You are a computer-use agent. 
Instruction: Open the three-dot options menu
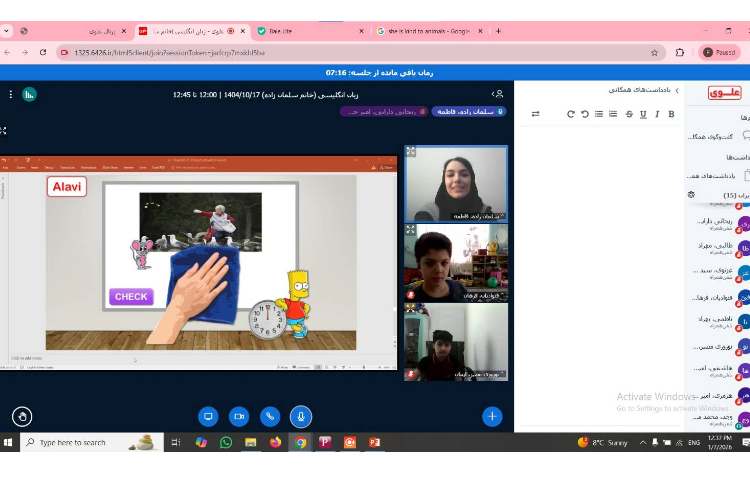(11, 94)
